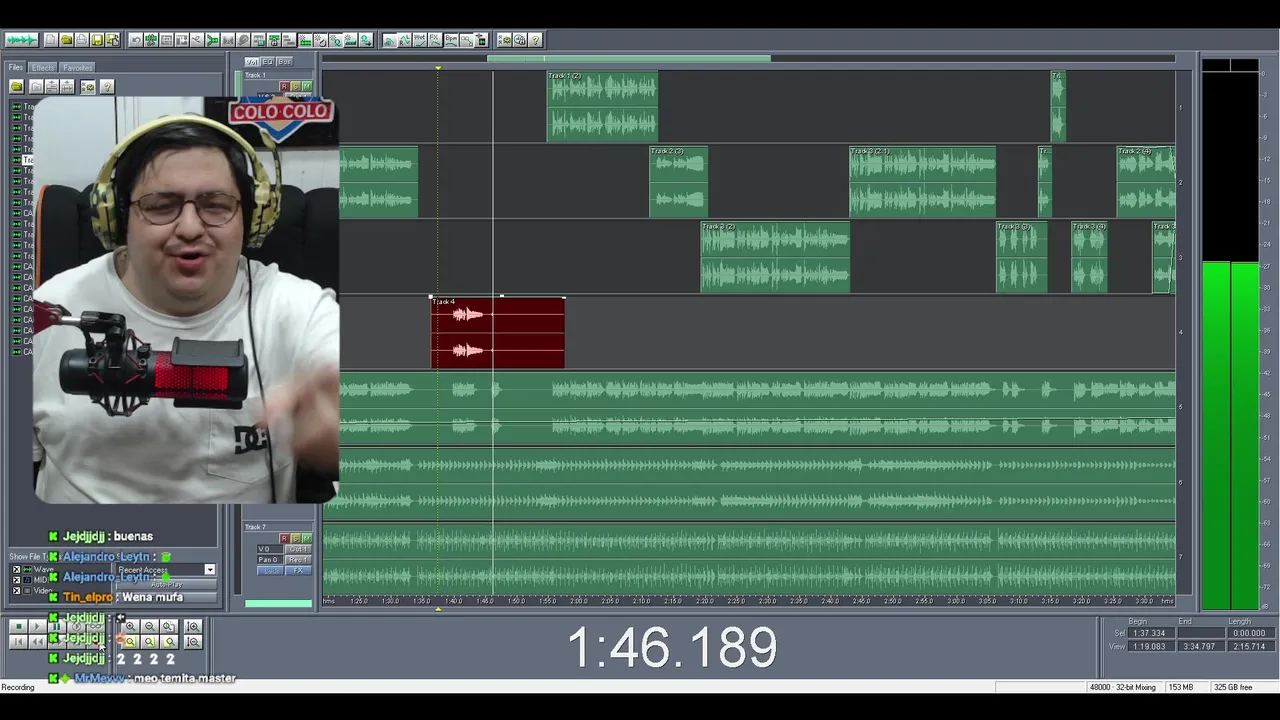Click the Zoom Out Vertically button
This screenshot has height=720, width=1280.
193,642
